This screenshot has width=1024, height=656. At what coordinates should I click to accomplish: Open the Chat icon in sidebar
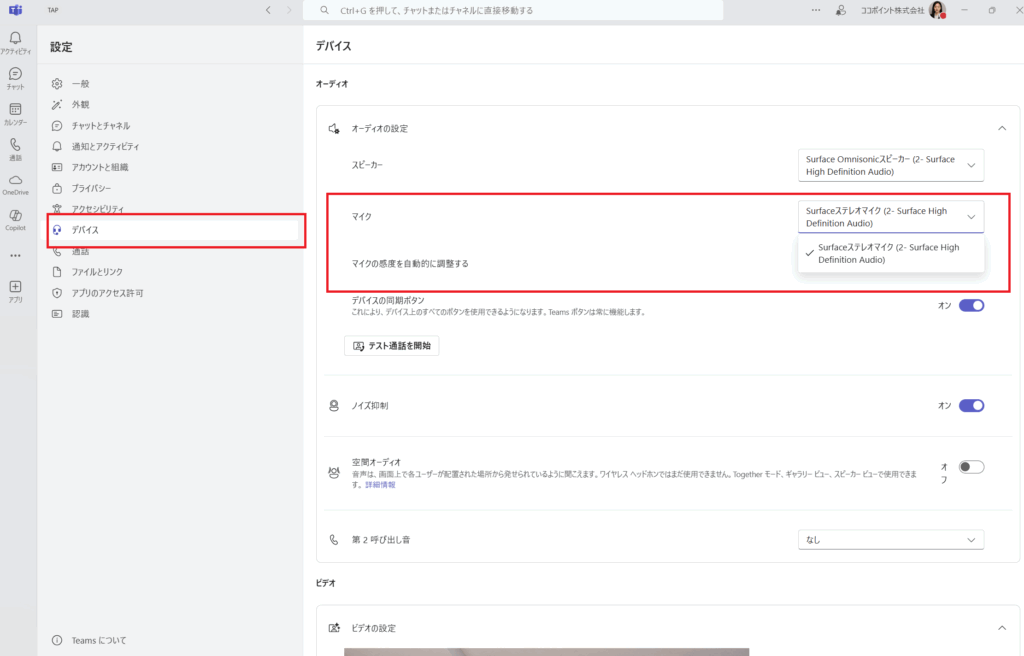pyautogui.click(x=15, y=76)
